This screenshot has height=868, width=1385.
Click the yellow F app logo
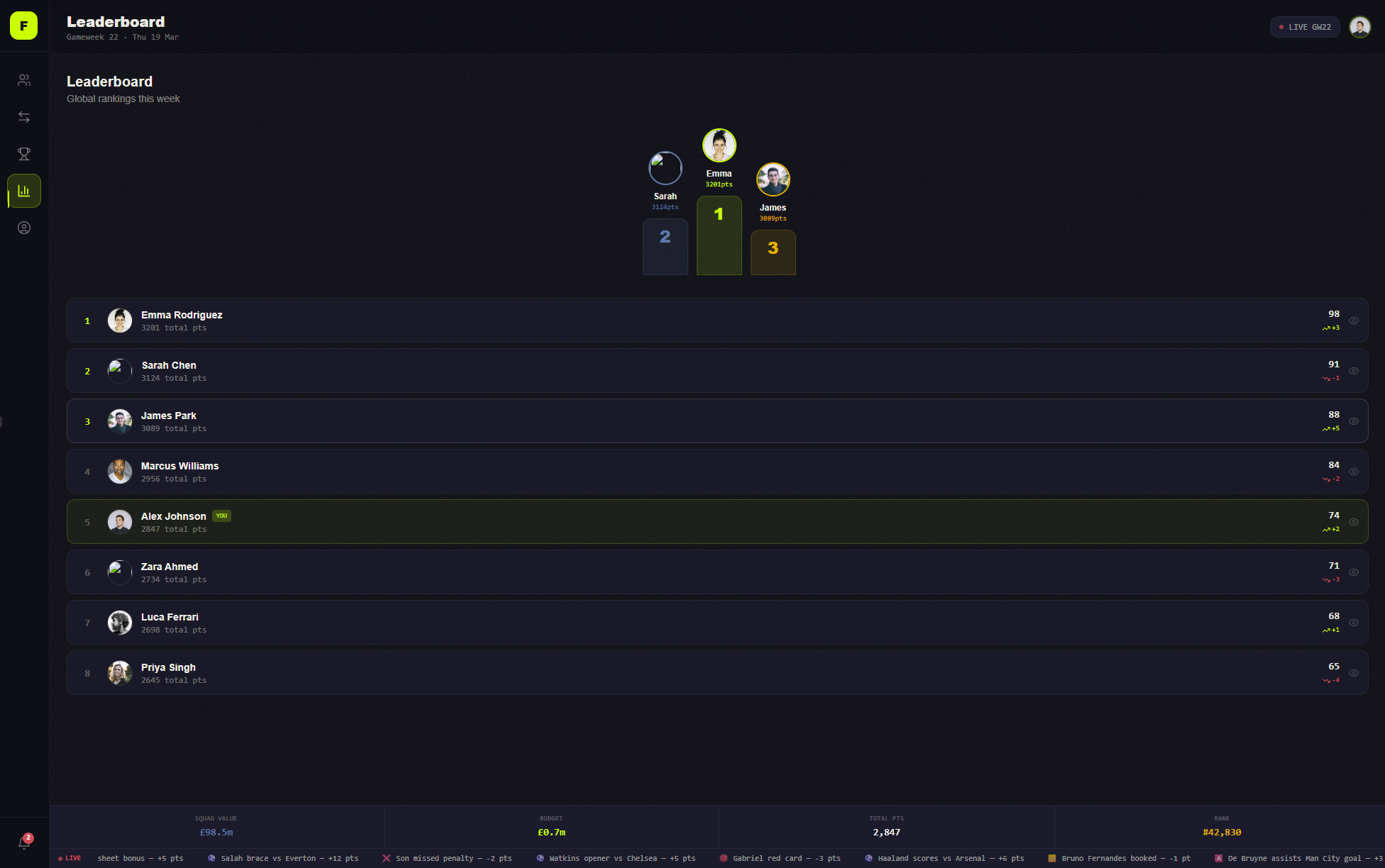(x=23, y=26)
